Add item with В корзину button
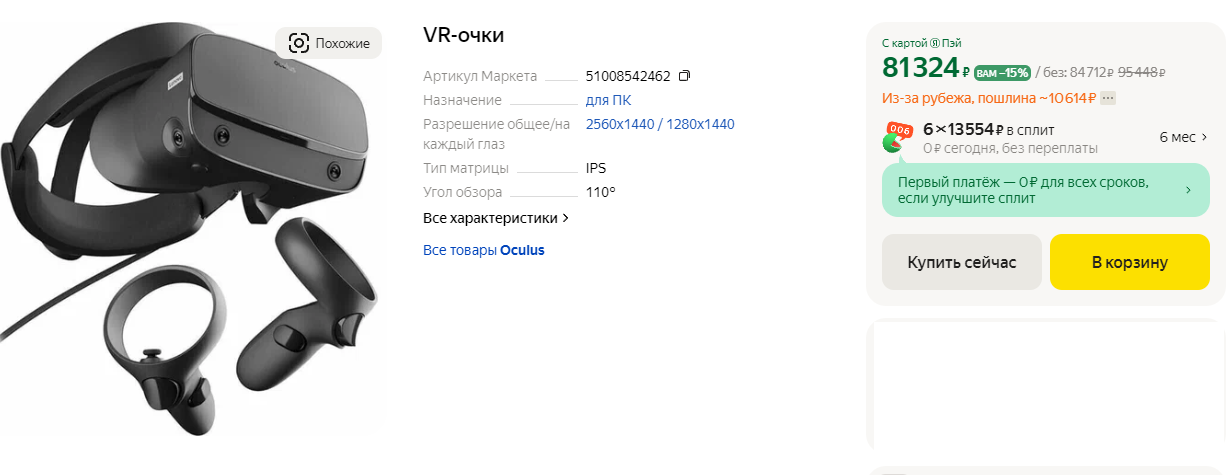1232x475 pixels. [1130, 262]
